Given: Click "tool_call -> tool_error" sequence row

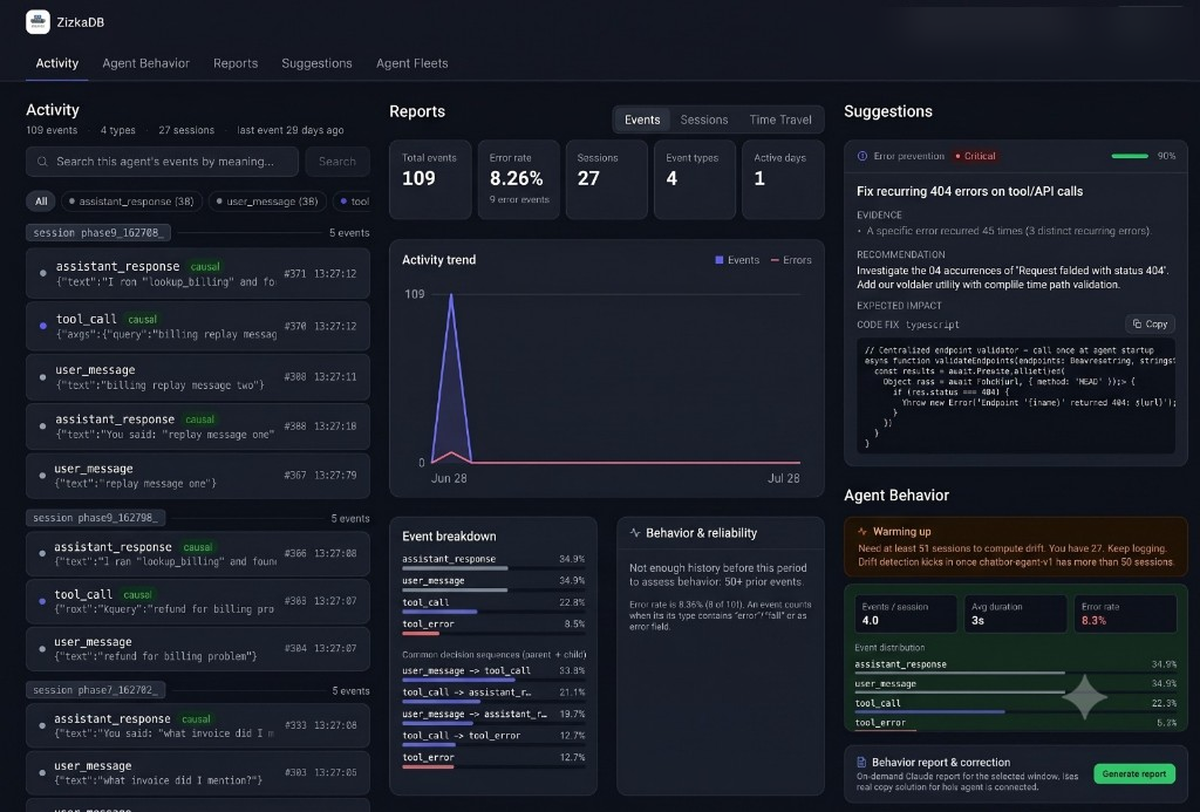Looking at the screenshot, I should tap(493, 739).
